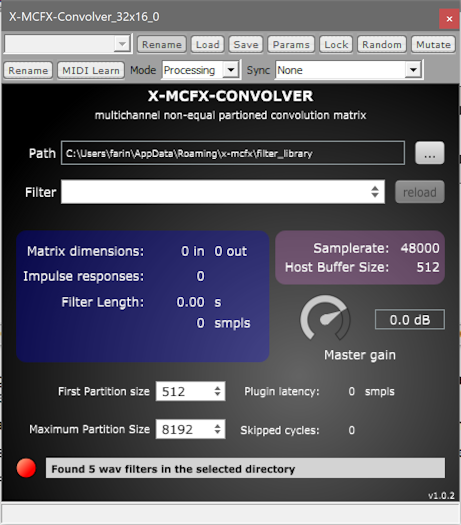Click the Mutate button

(433, 45)
